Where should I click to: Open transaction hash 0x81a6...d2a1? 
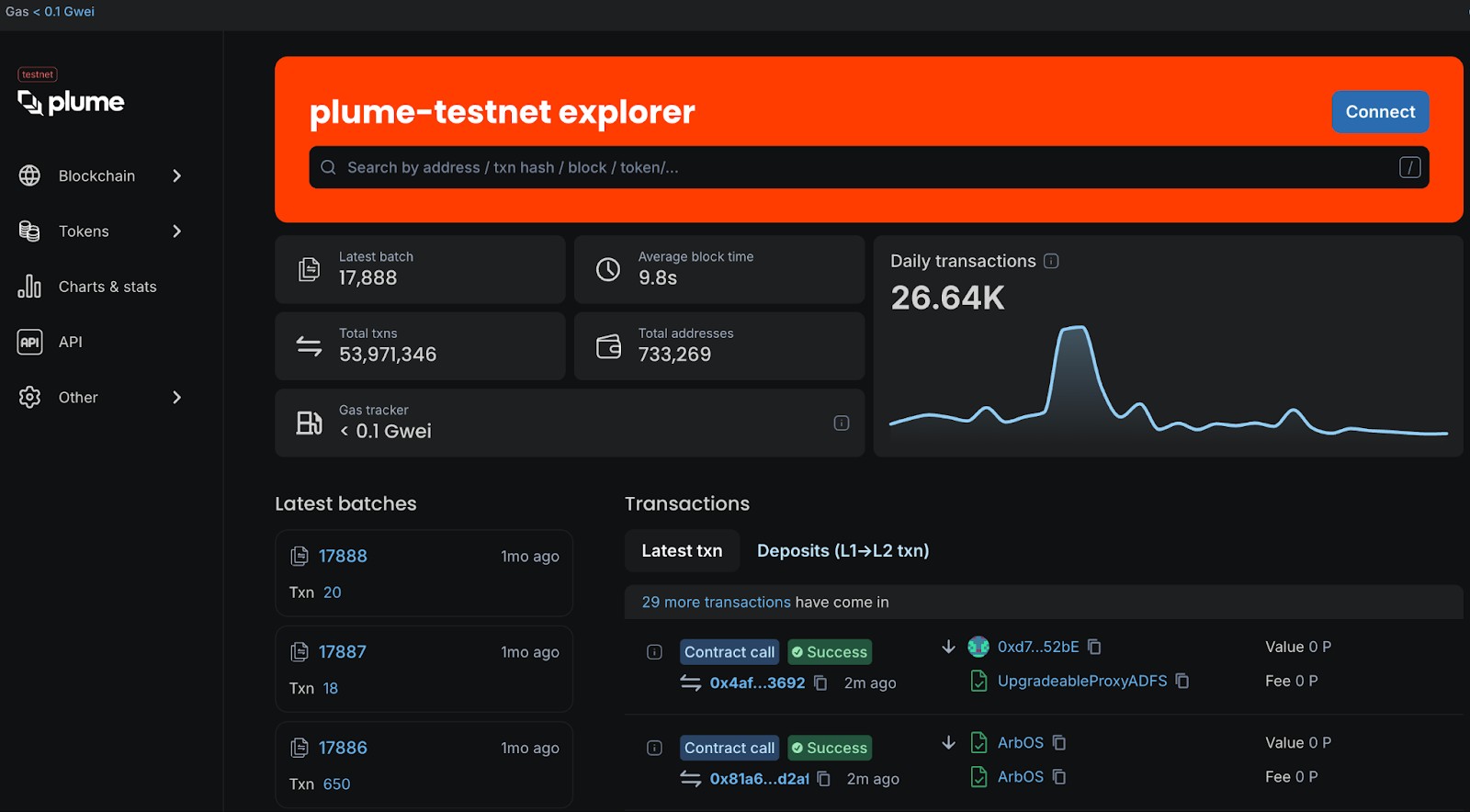tap(759, 779)
